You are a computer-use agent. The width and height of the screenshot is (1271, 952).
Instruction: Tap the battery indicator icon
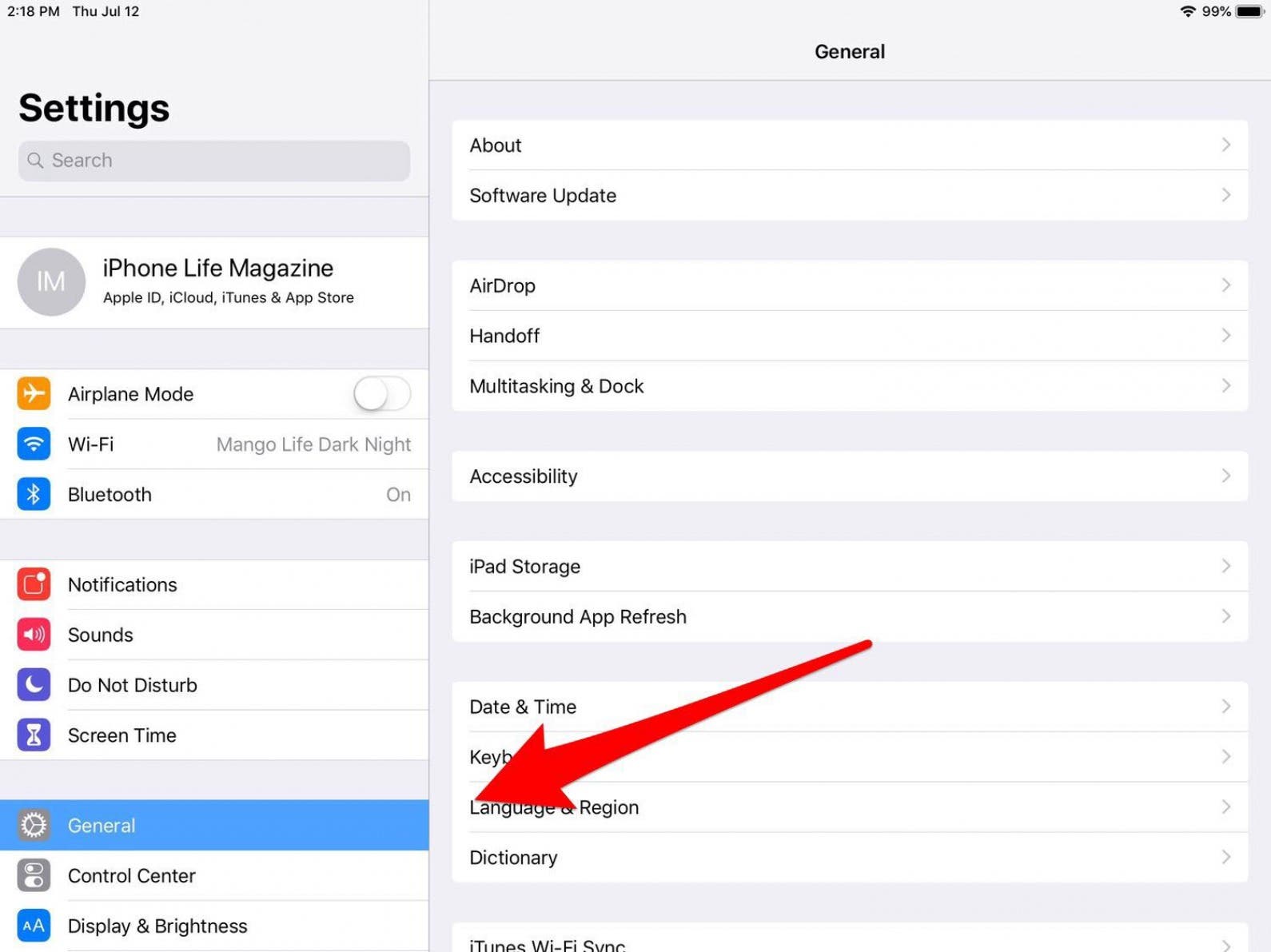click(1249, 11)
